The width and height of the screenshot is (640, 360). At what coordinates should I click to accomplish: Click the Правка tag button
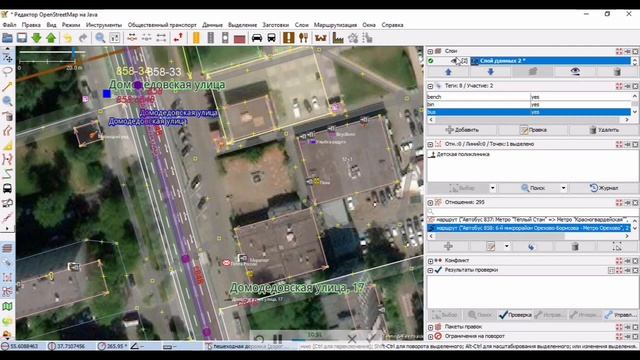(533, 130)
